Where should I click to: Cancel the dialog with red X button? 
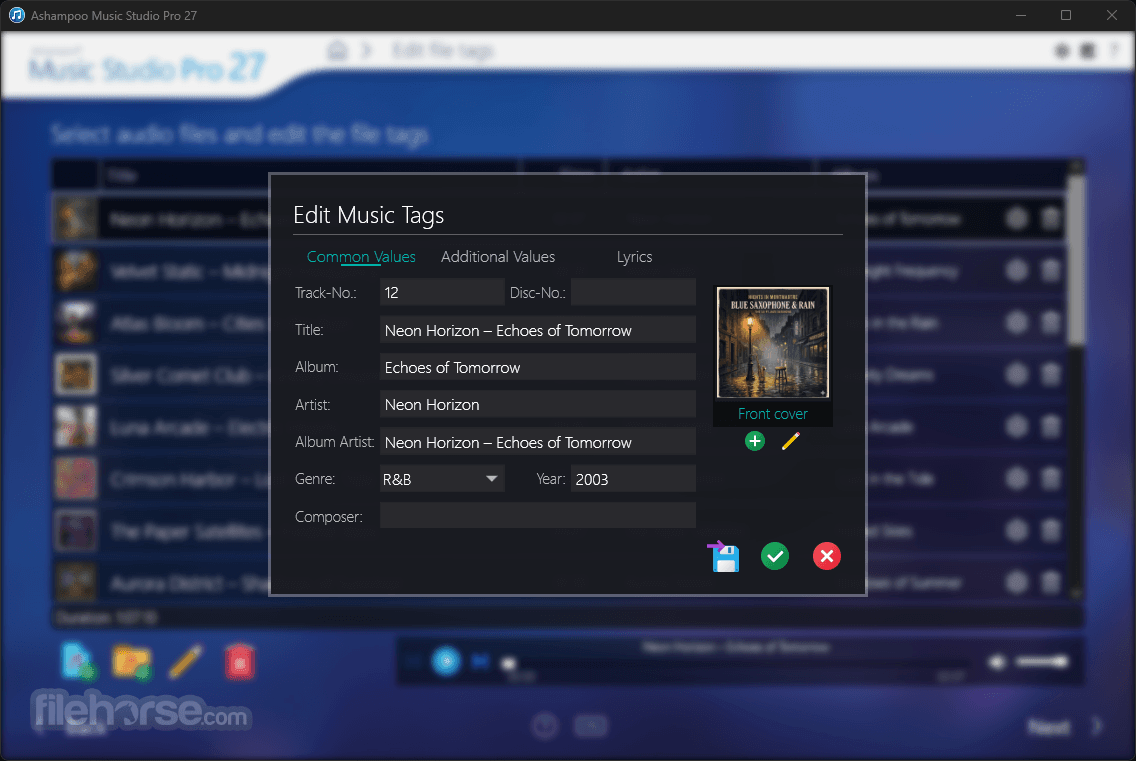[827, 556]
